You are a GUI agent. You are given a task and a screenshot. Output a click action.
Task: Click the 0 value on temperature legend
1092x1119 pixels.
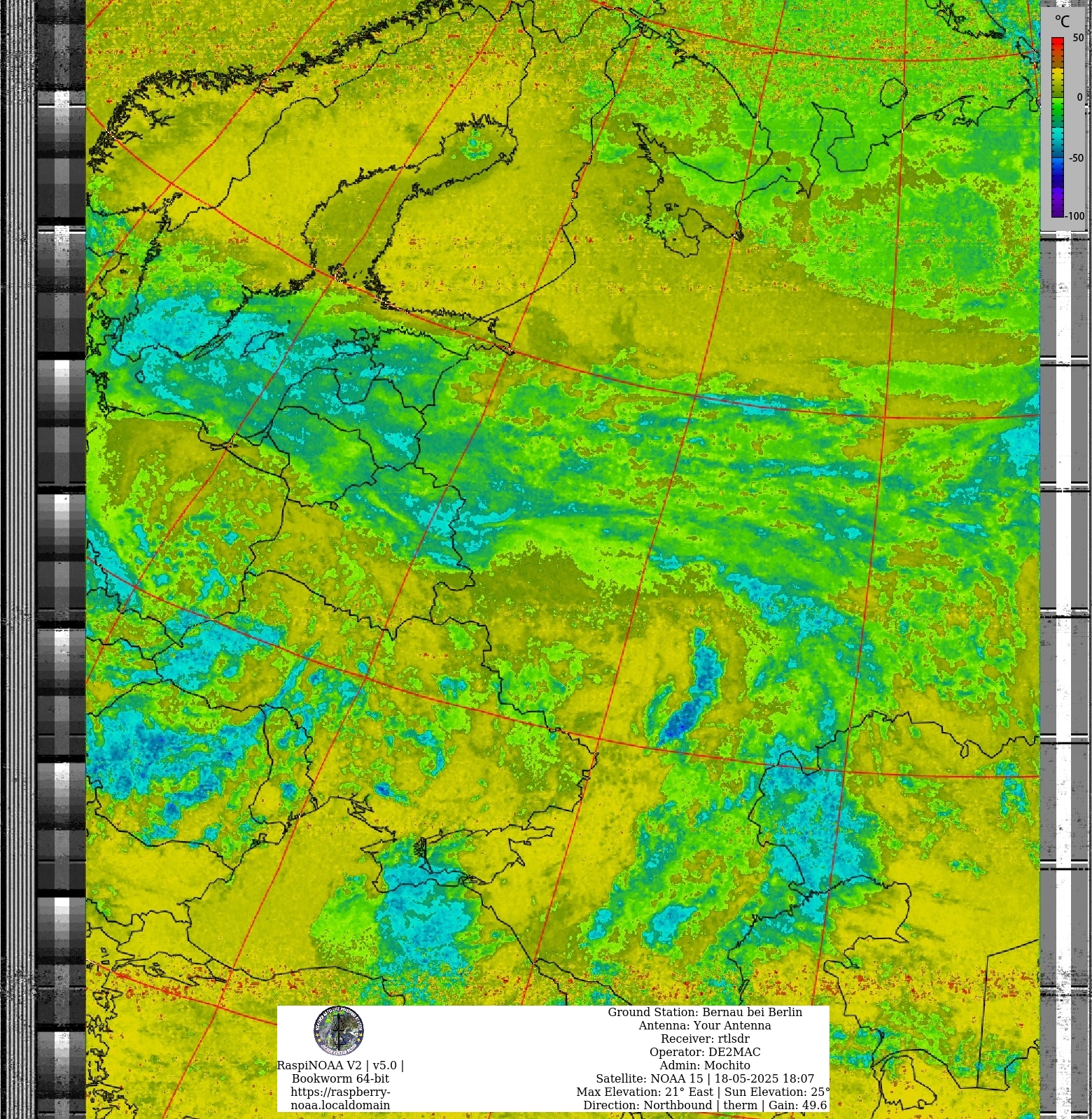[1080, 97]
